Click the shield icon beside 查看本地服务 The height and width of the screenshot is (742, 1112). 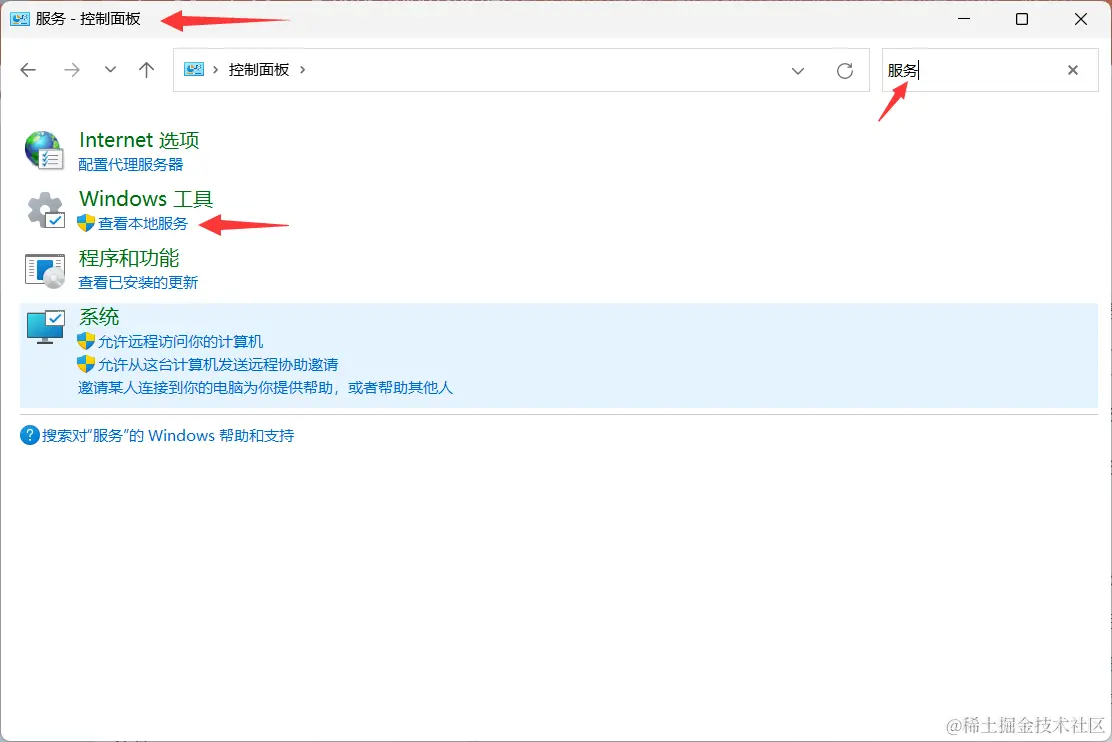pyautogui.click(x=83, y=223)
